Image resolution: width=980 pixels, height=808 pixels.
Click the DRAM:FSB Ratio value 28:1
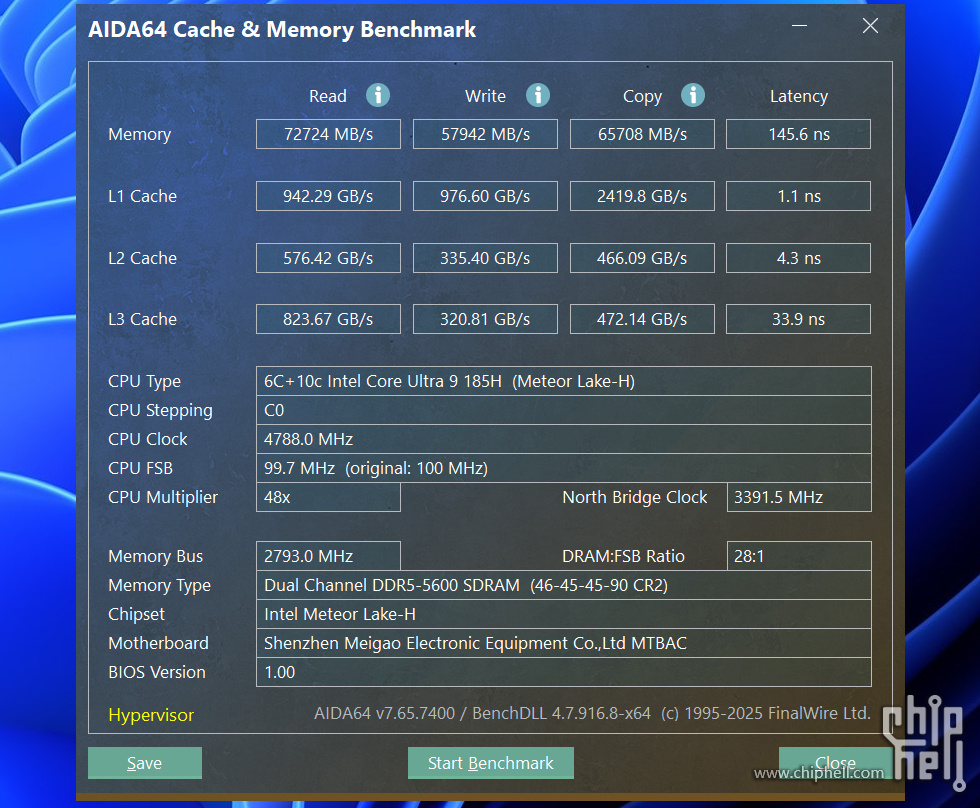point(799,556)
